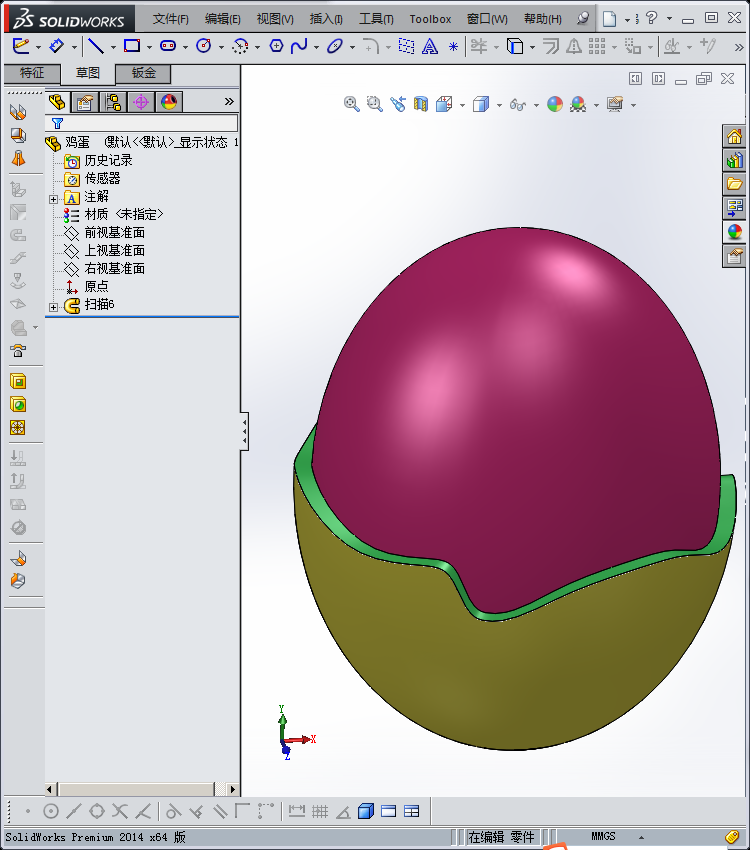
Task: Open the 工具(T) menu
Action: click(376, 19)
